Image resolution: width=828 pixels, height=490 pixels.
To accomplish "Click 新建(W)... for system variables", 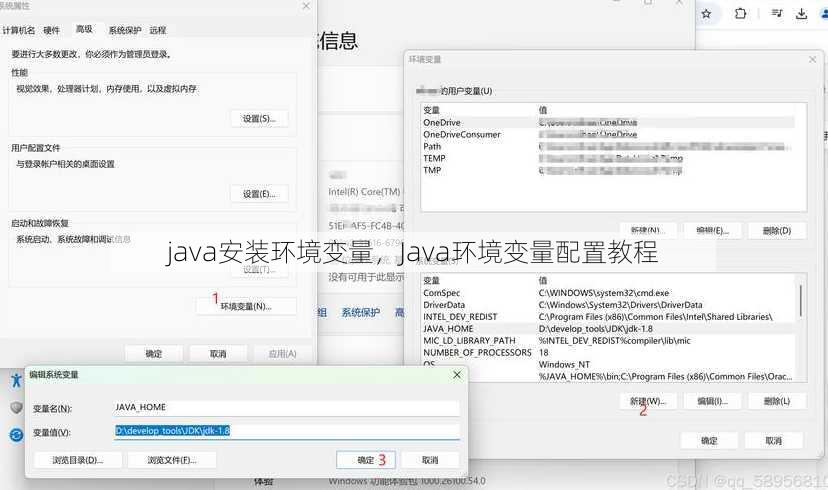I will tap(648, 401).
